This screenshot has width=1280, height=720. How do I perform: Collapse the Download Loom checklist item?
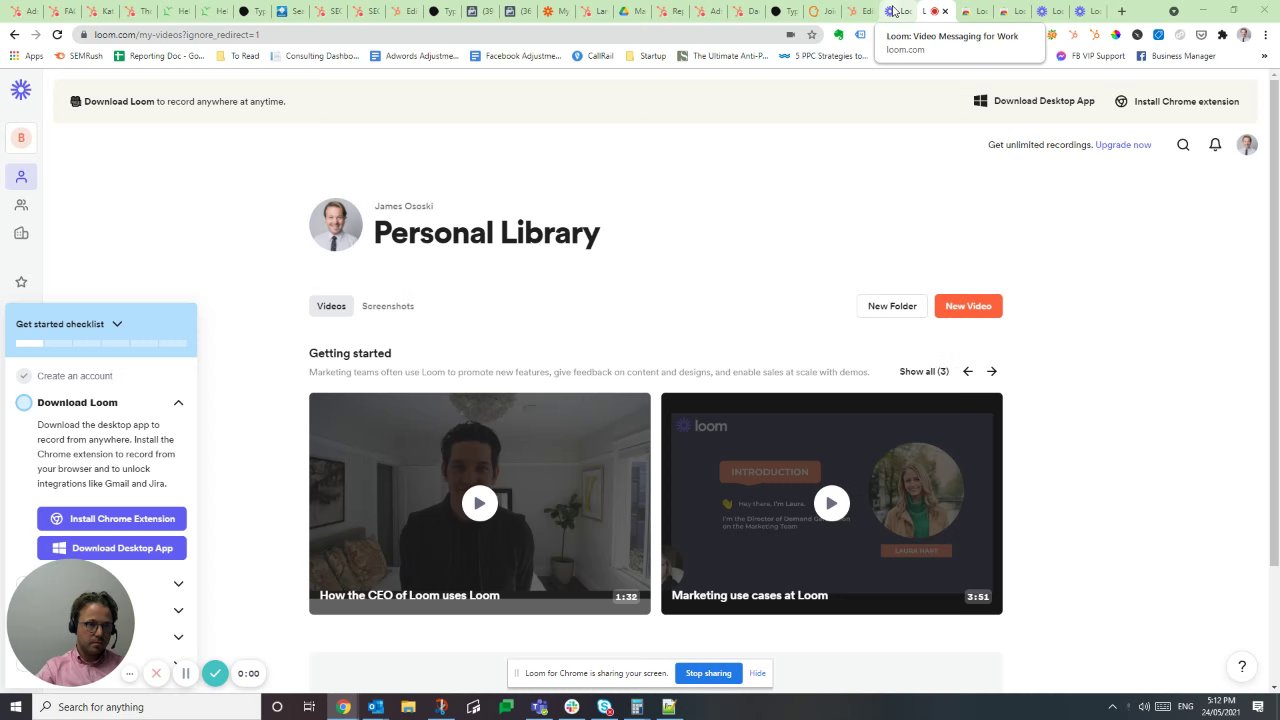[x=178, y=403]
